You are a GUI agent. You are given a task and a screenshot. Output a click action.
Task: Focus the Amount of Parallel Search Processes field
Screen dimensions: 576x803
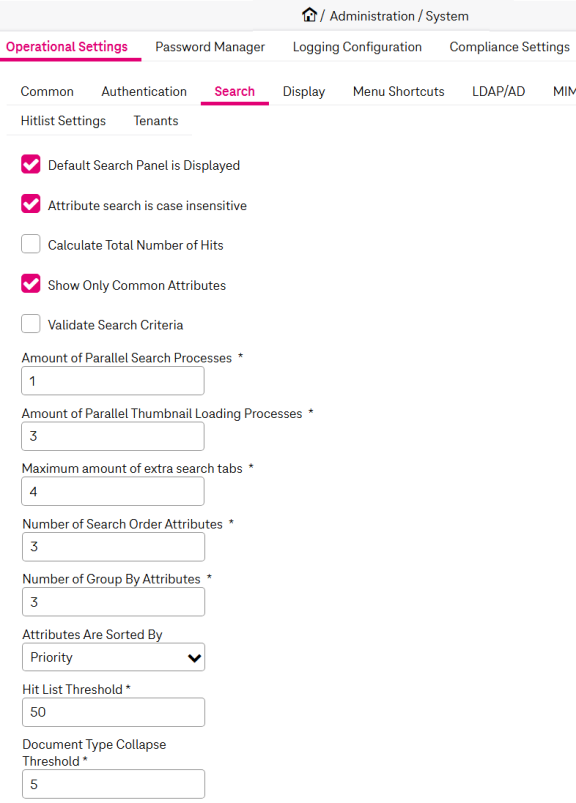point(113,381)
